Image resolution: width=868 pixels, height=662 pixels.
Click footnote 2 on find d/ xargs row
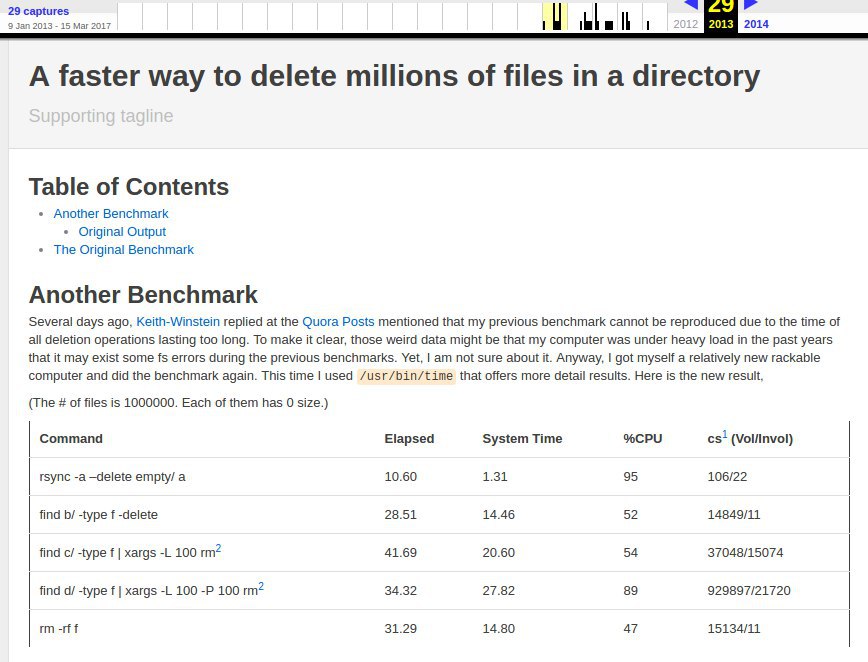coord(261,586)
